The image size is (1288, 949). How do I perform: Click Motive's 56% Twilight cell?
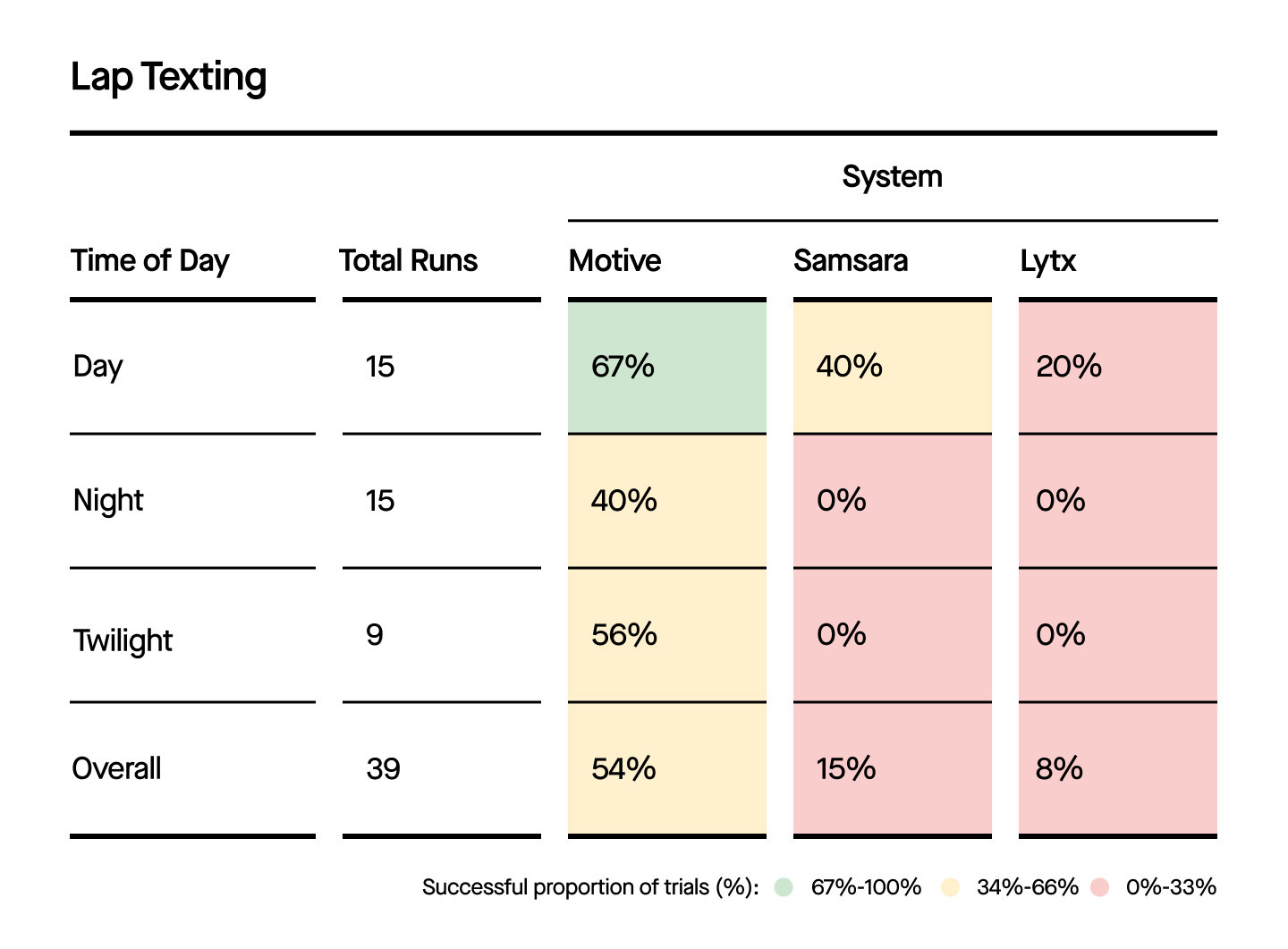667,635
